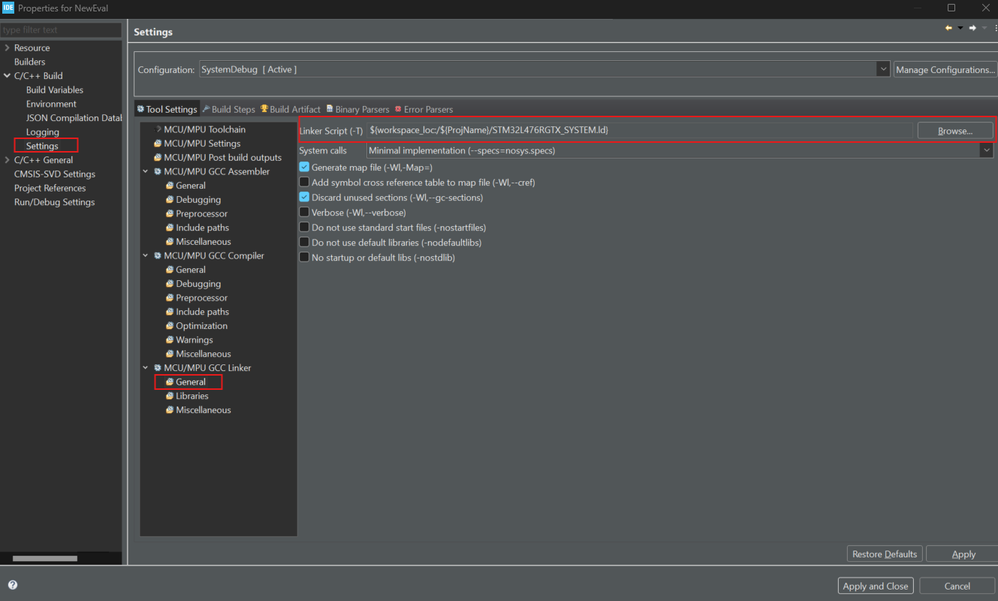Click the Compiler Optimization option icon

coord(170,325)
